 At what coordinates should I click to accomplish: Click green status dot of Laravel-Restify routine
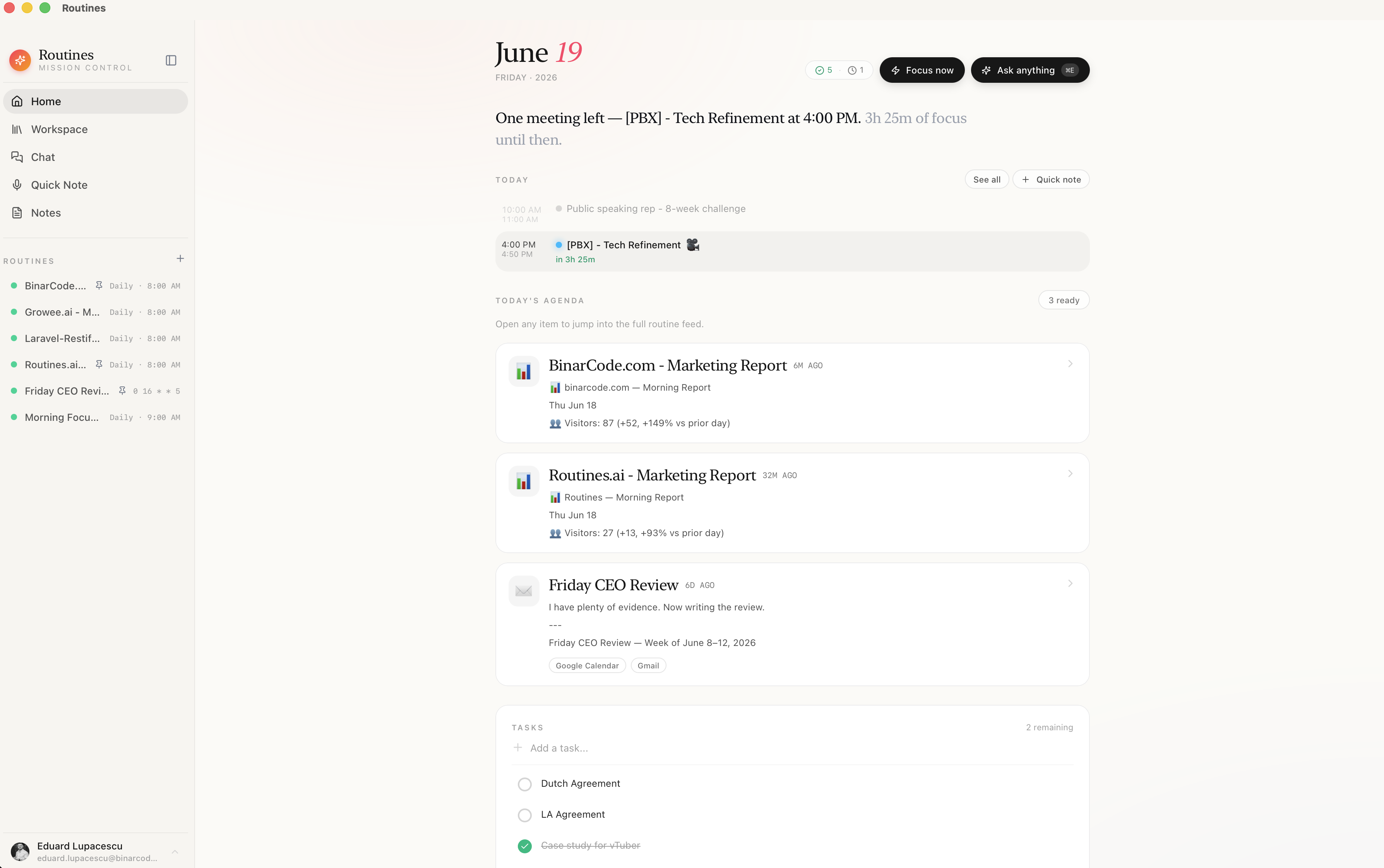14,338
